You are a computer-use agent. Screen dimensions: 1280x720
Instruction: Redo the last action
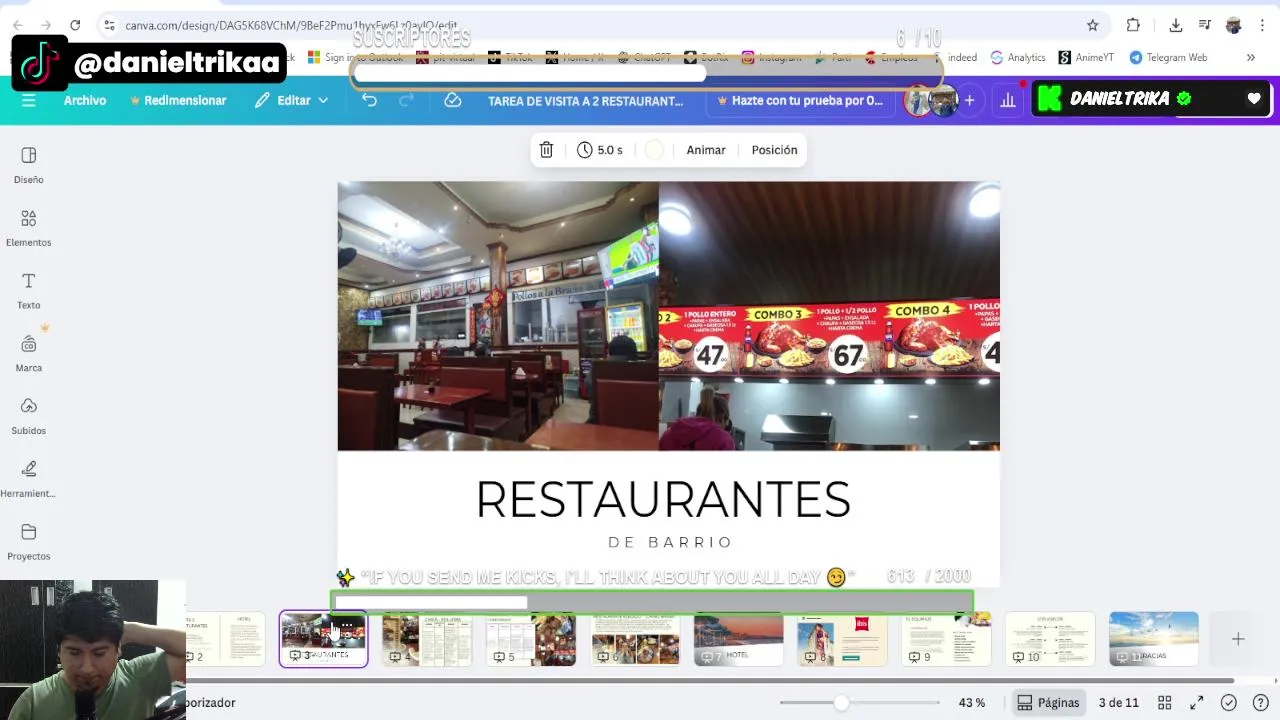(406, 100)
